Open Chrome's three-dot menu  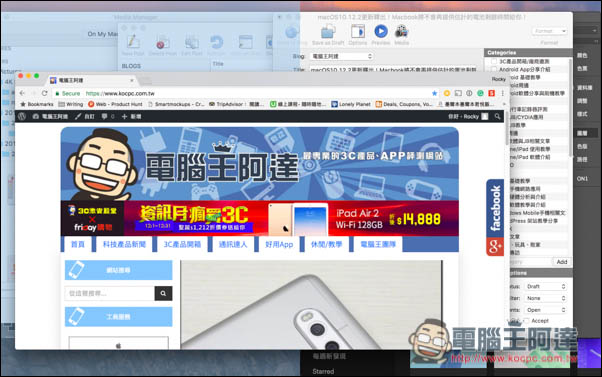click(x=502, y=93)
